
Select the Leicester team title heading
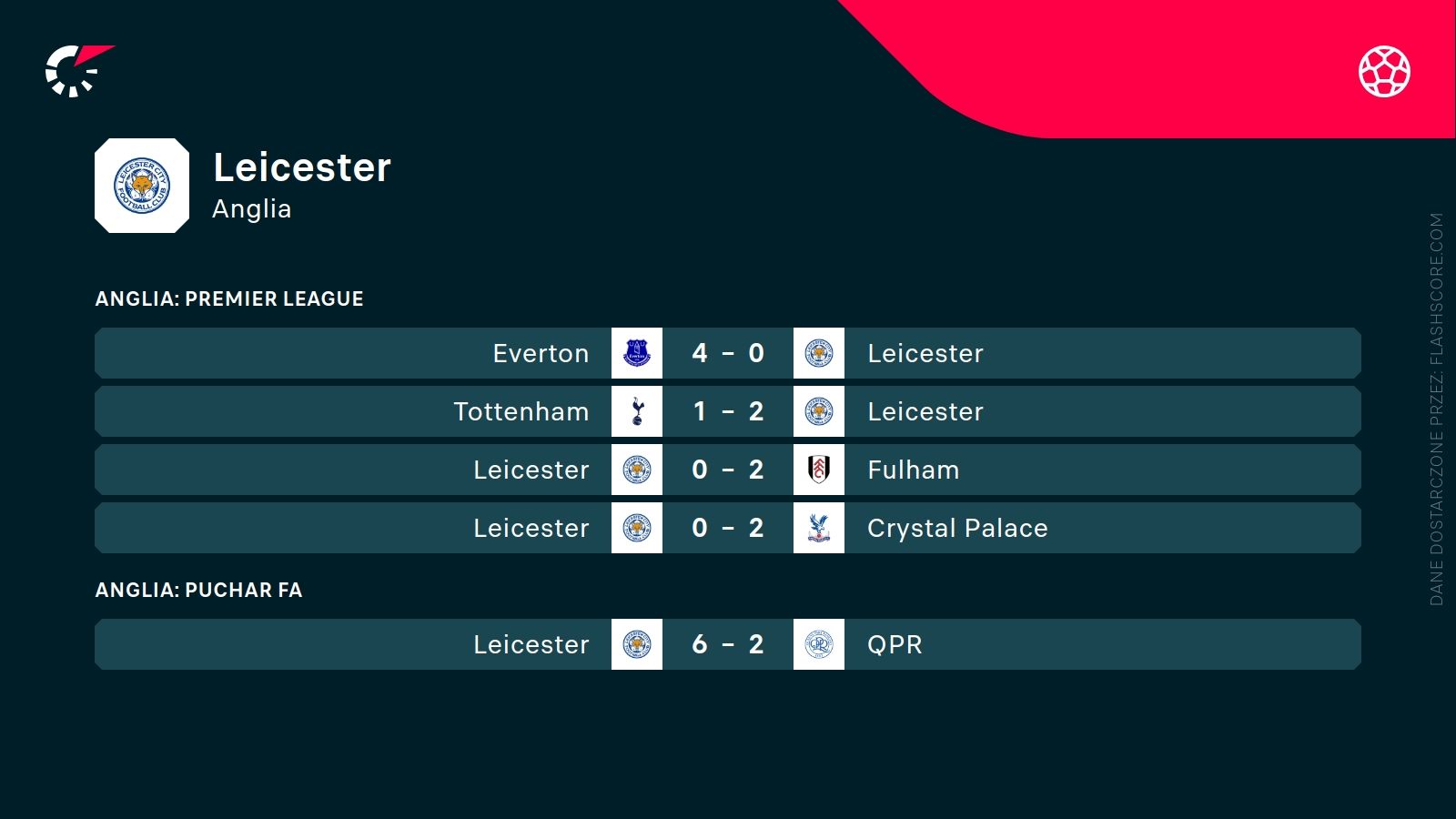tap(302, 167)
